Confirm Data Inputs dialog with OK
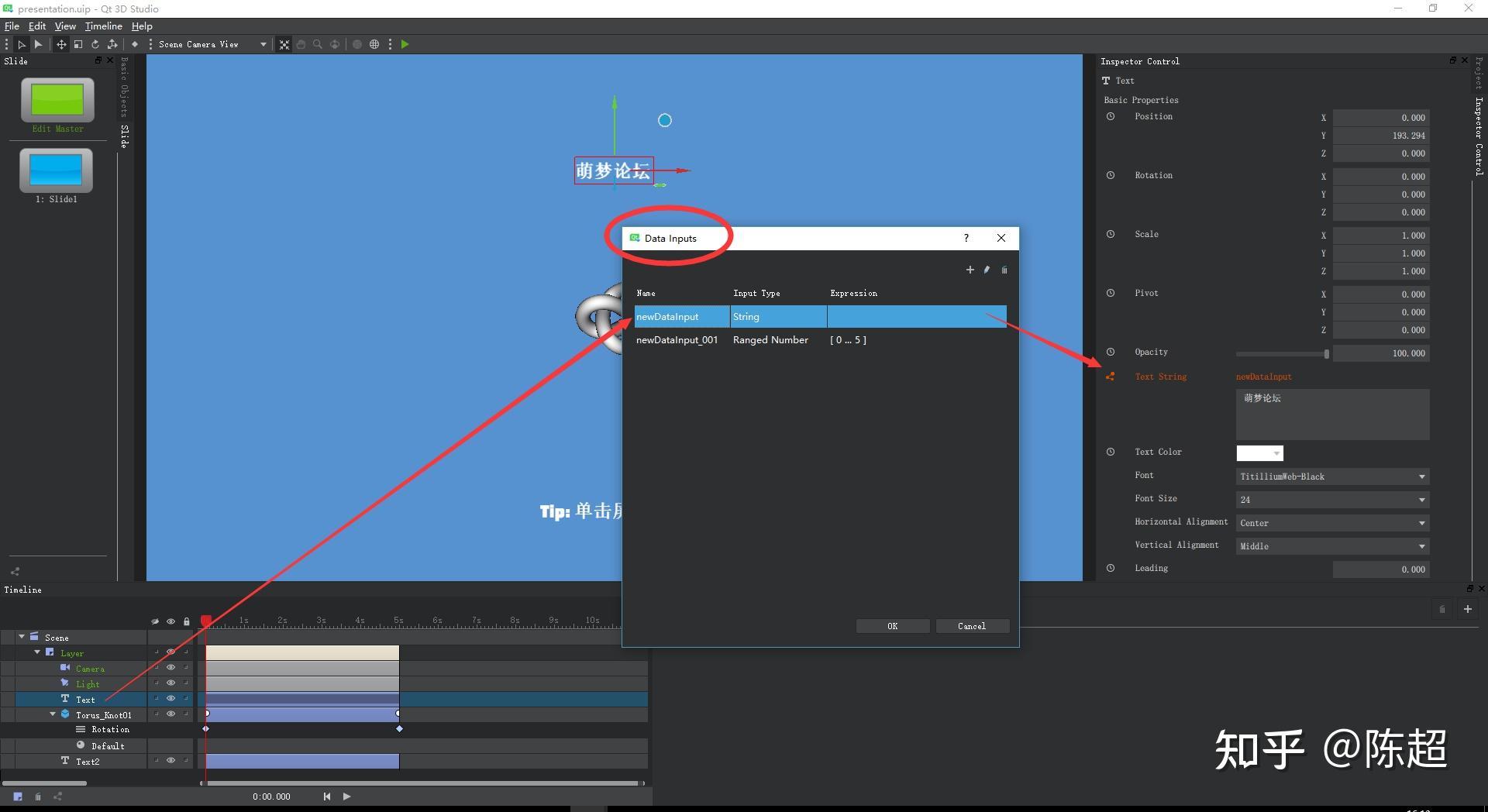 coord(892,625)
